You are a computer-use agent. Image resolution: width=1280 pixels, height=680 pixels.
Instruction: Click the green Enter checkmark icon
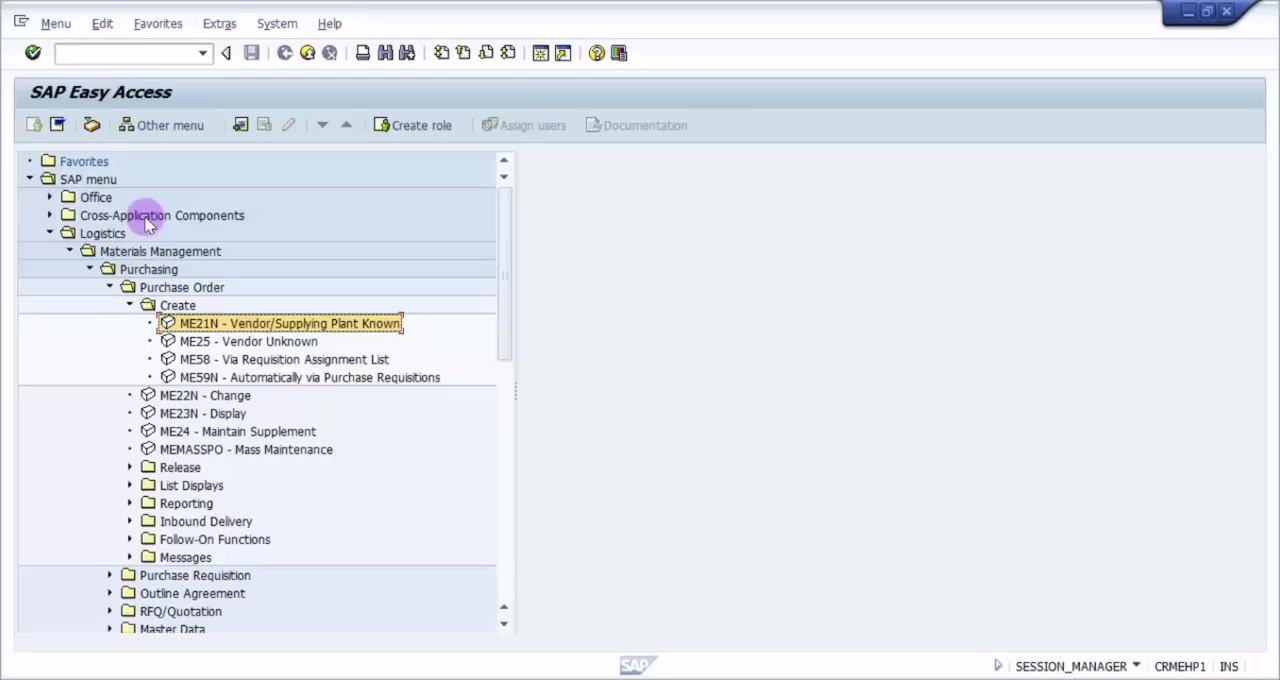[x=33, y=53]
